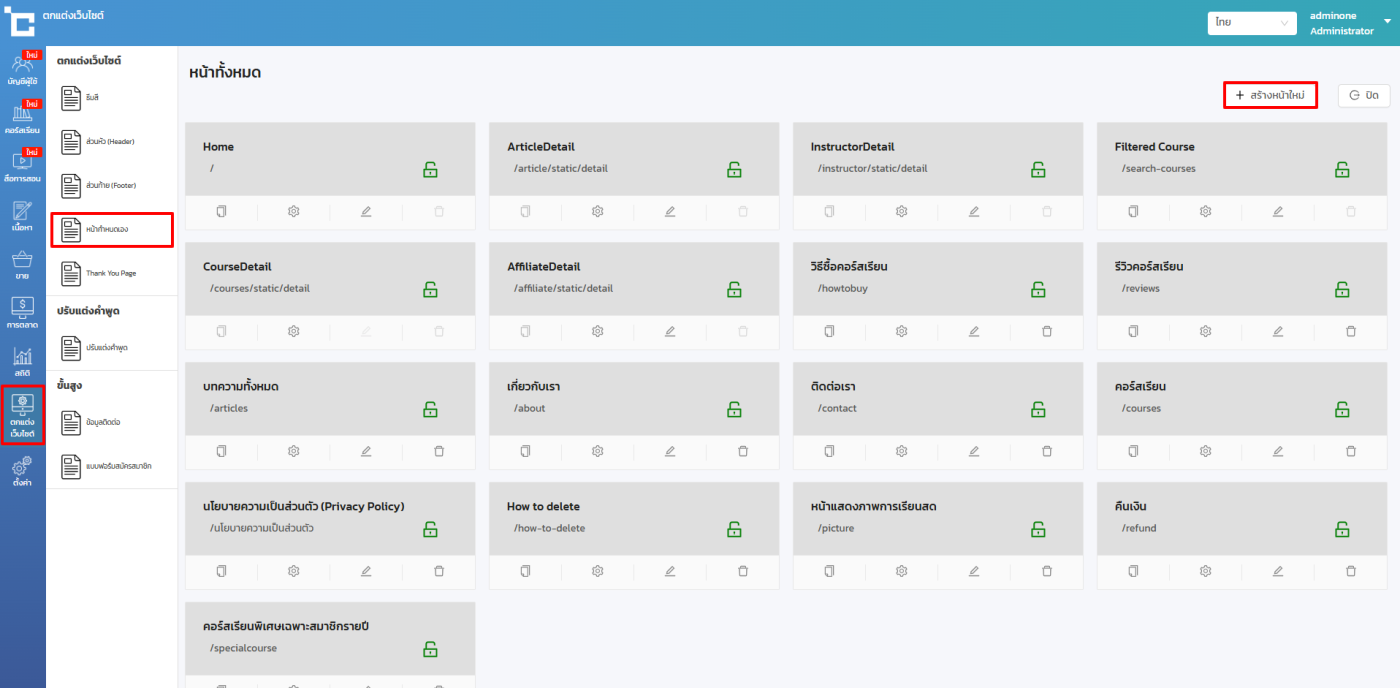1400x688 pixels.
Task: Delete the รีวิวคอร์สเรียน page using trash icon
Action: [1350, 331]
